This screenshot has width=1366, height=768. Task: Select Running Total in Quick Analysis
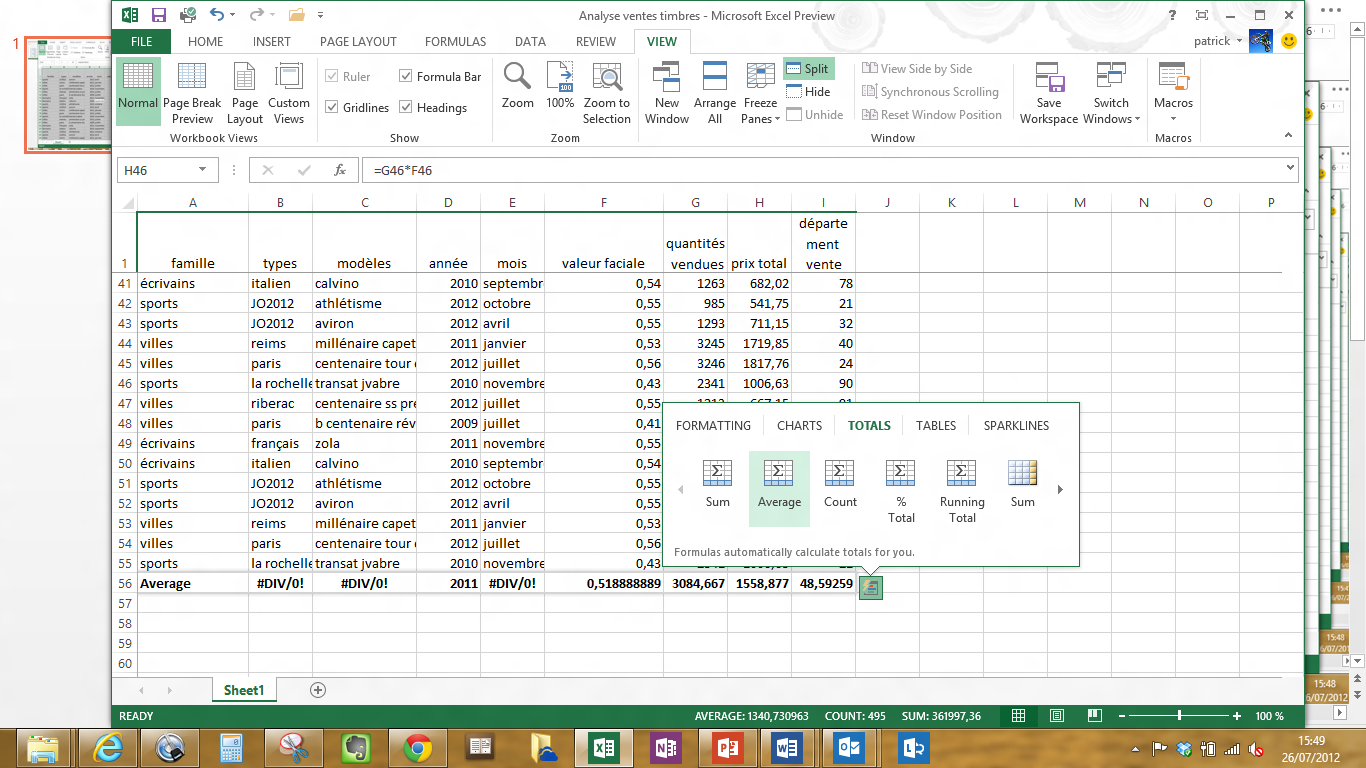point(961,492)
